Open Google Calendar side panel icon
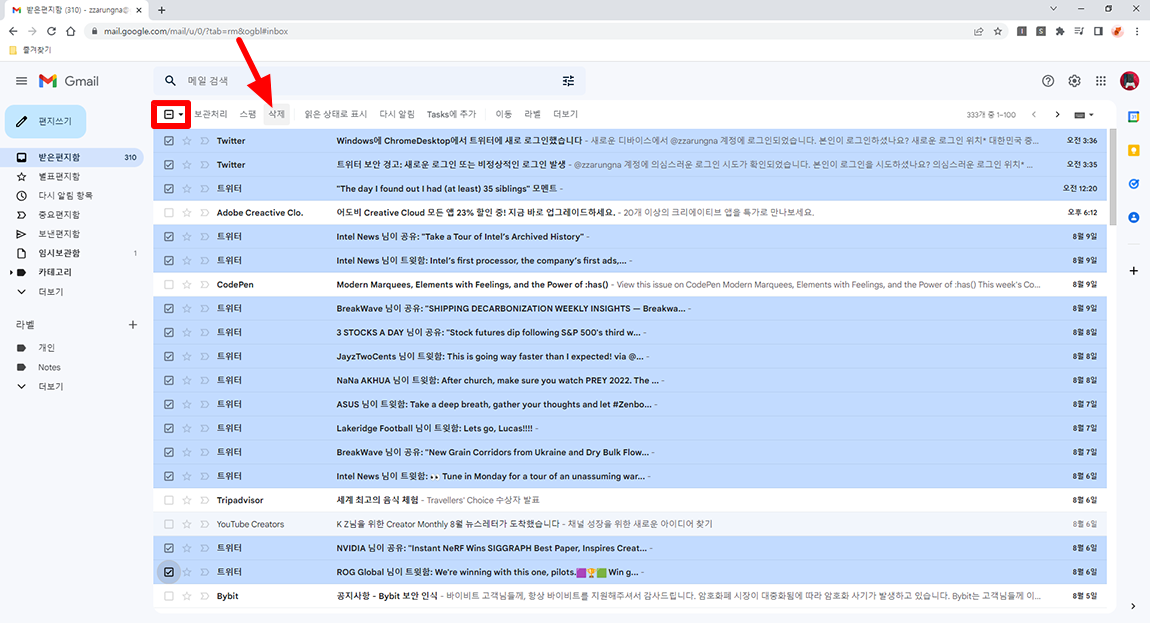This screenshot has height=623, width=1150. click(1133, 117)
